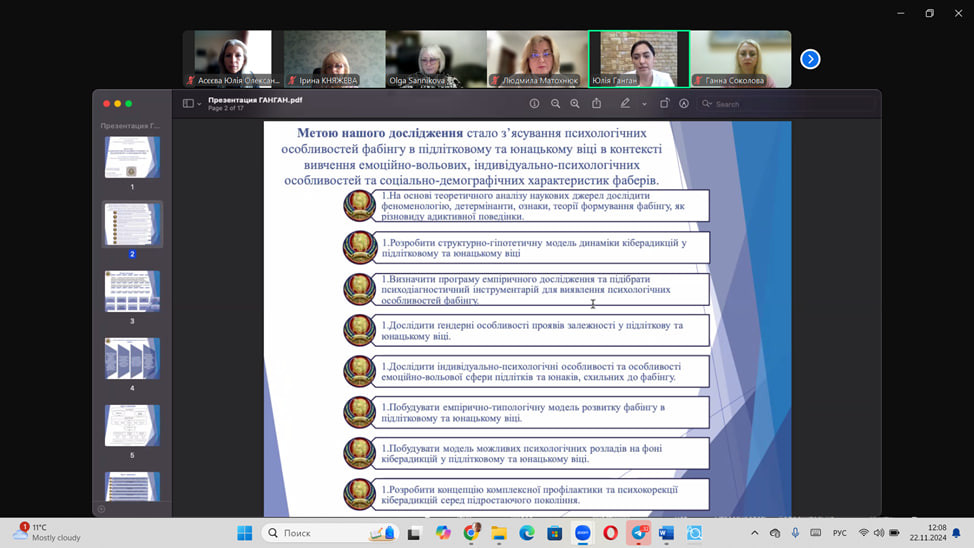The width and height of the screenshot is (974, 548).
Task: Open the clock showing 12:08
Action: point(928,532)
